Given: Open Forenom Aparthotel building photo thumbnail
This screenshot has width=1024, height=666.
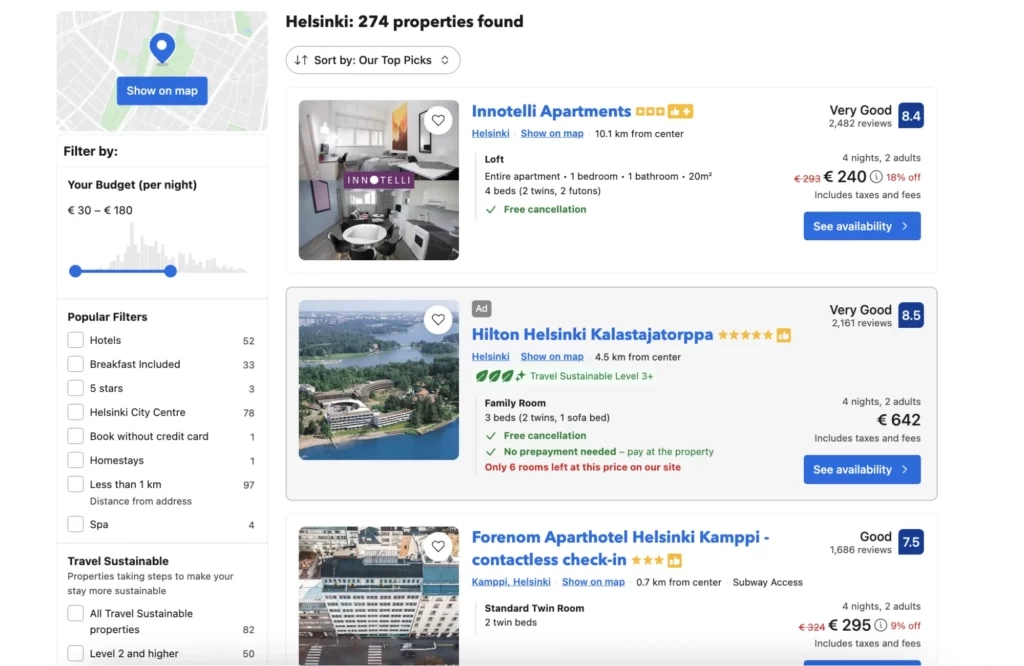Looking at the screenshot, I should [x=379, y=595].
